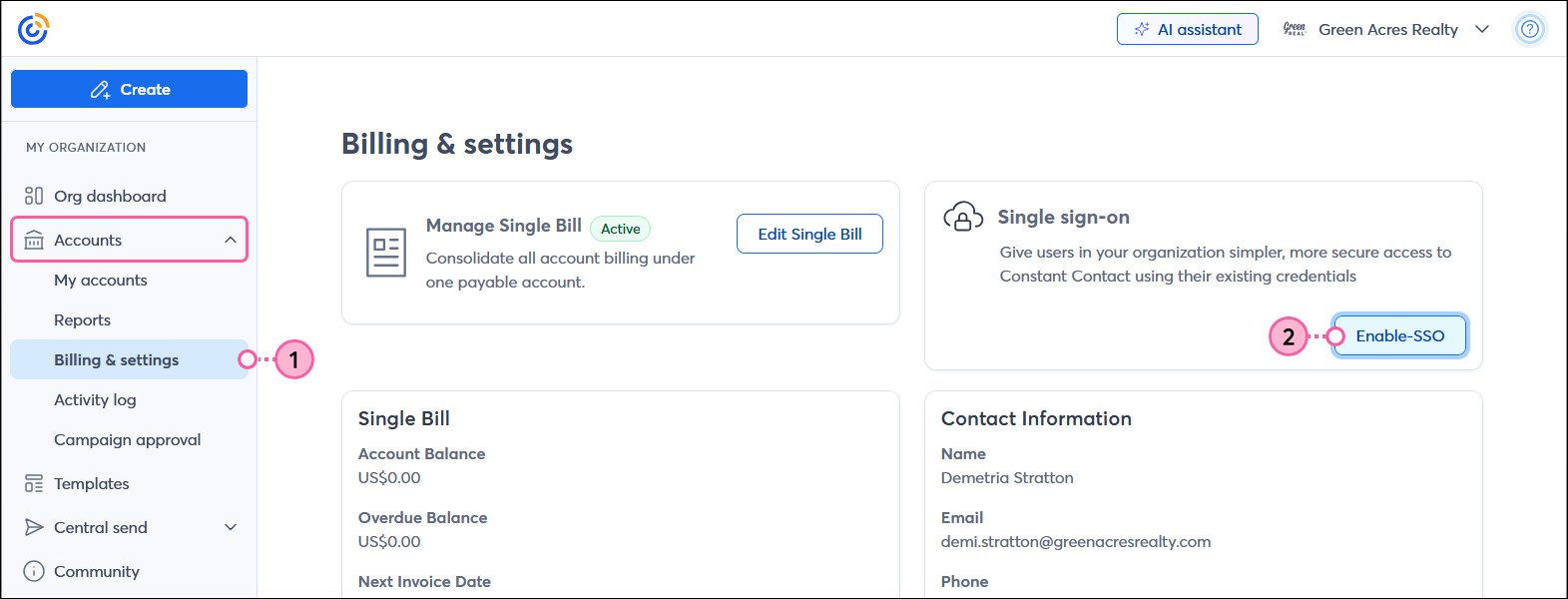
Task: Click the Overdue Balance label
Action: [422, 517]
